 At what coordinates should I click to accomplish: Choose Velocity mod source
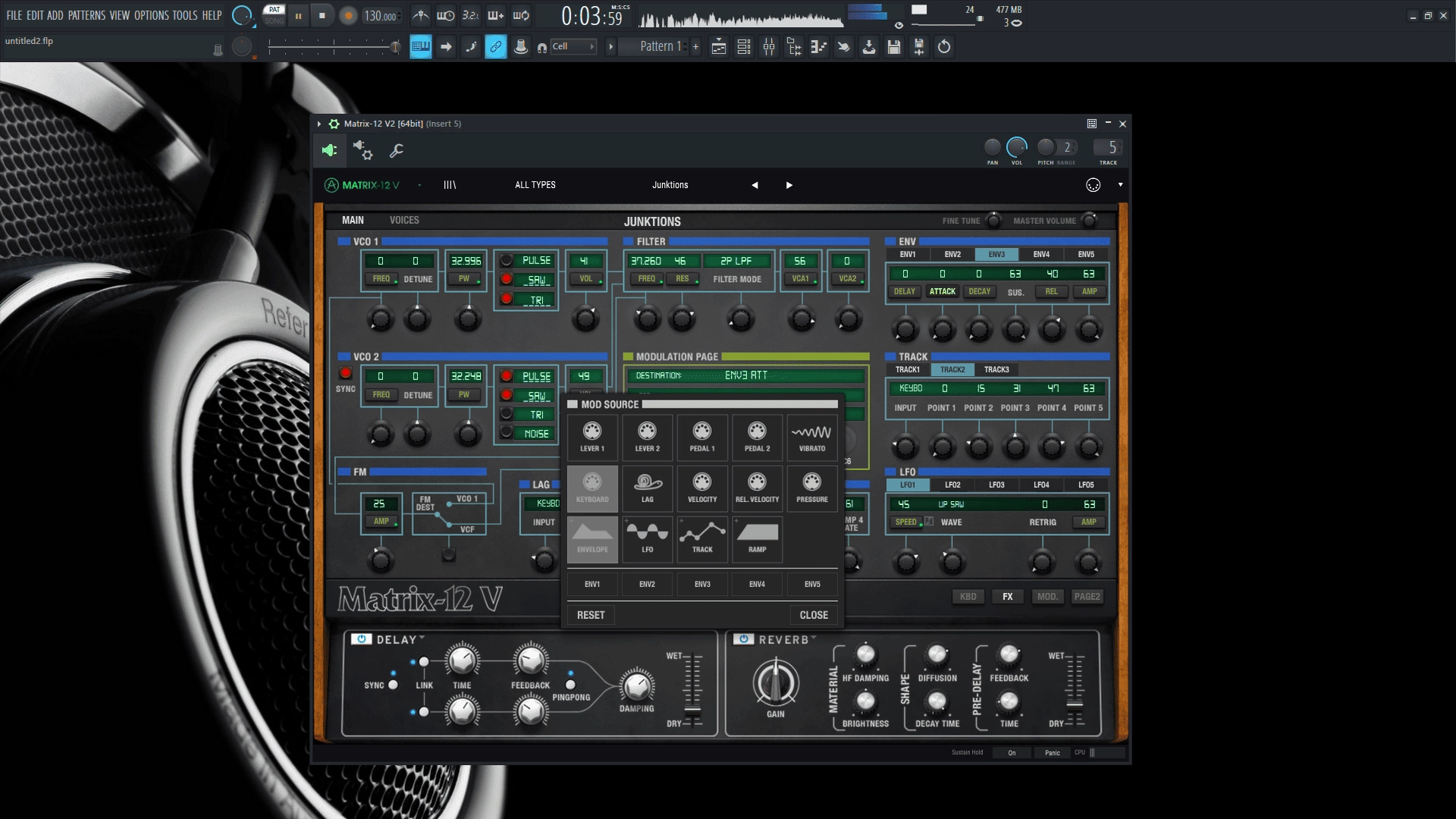click(x=702, y=488)
